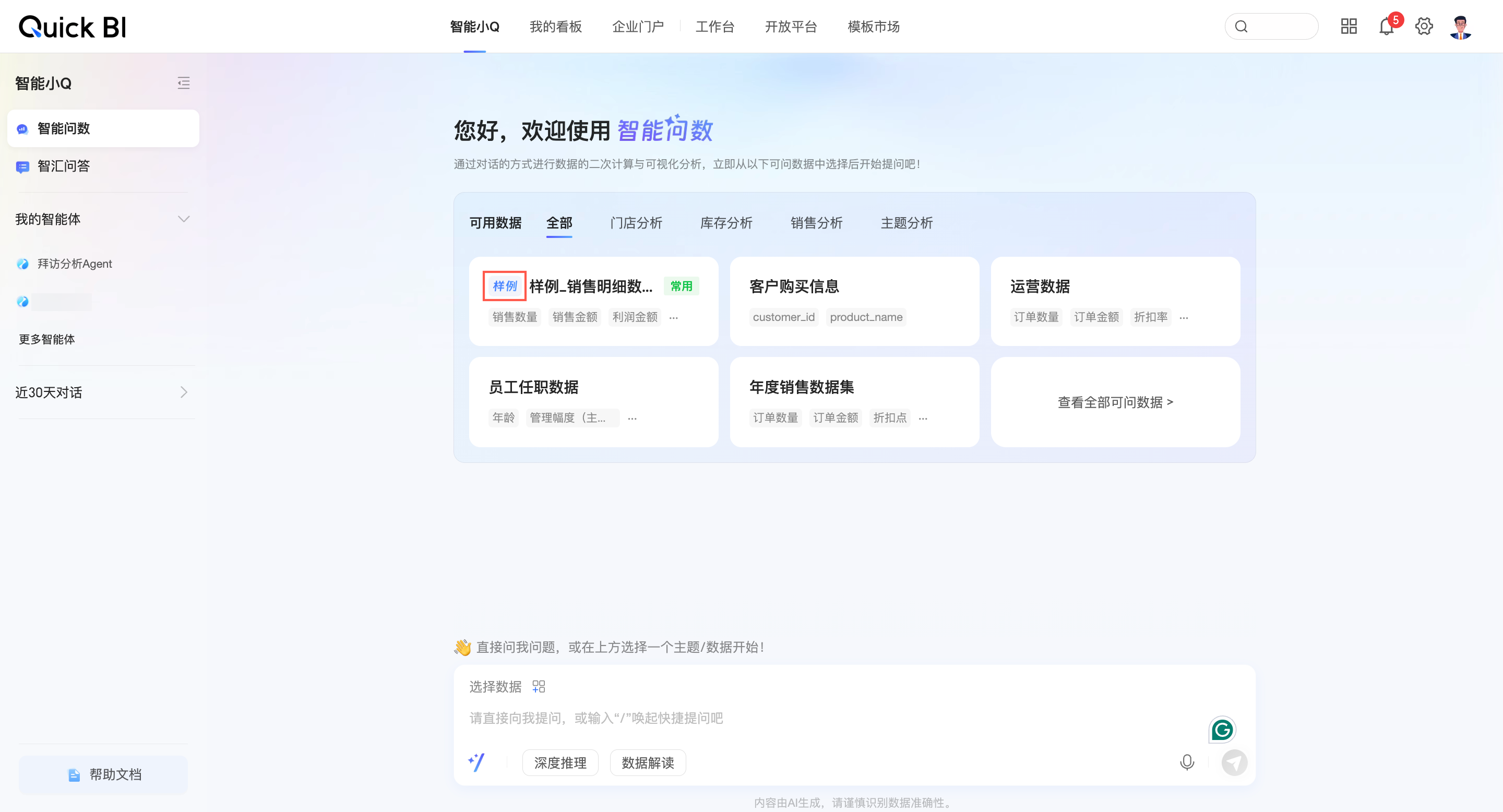Click the 帮助文档 document icon
Image resolution: width=1503 pixels, height=812 pixels.
click(74, 774)
